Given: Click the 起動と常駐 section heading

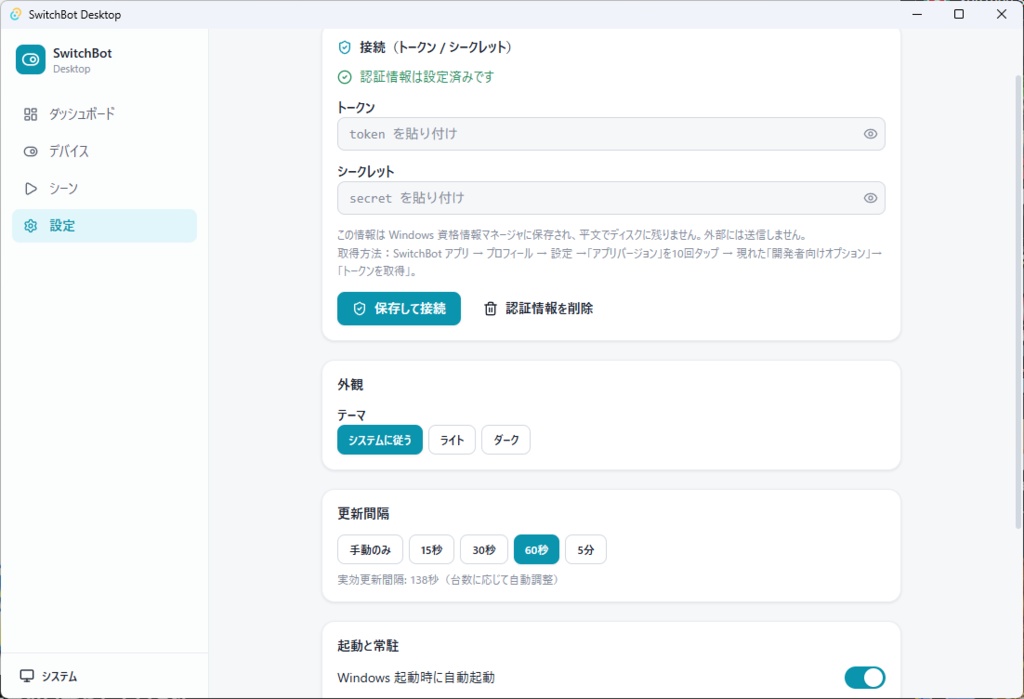Looking at the screenshot, I should (x=368, y=645).
